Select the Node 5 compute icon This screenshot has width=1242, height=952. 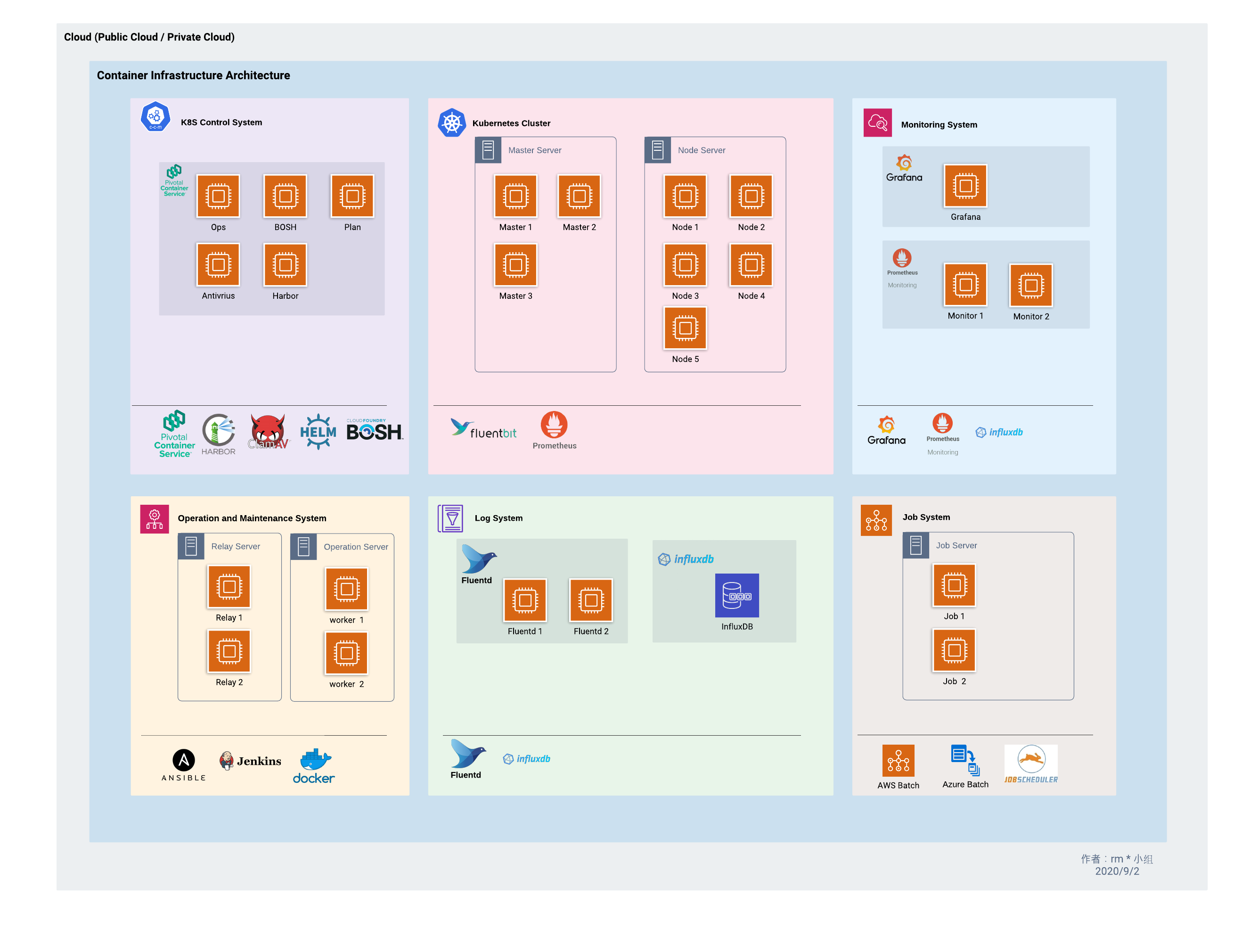pyautogui.click(x=685, y=328)
